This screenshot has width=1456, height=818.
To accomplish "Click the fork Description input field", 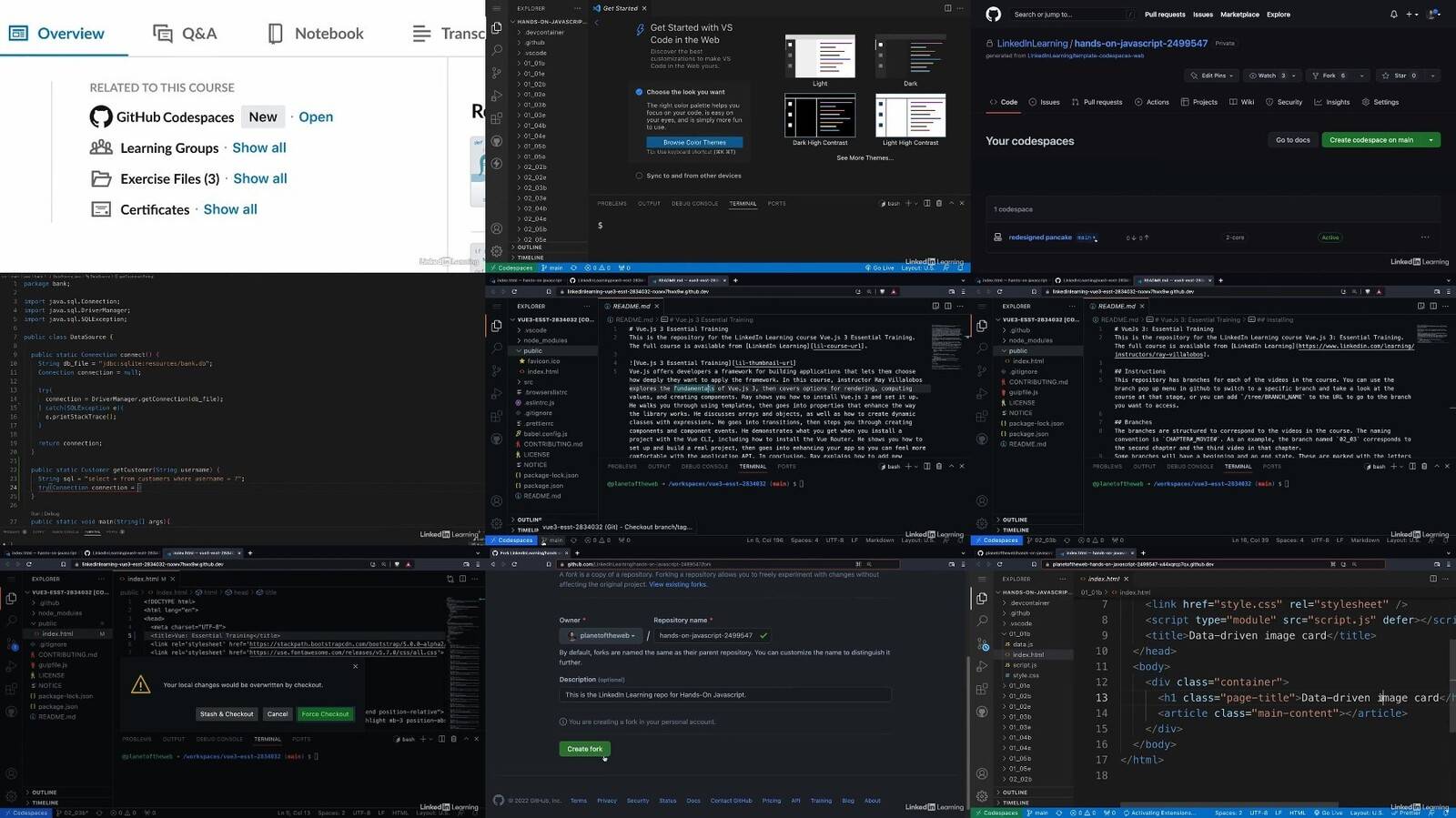I will click(725, 694).
